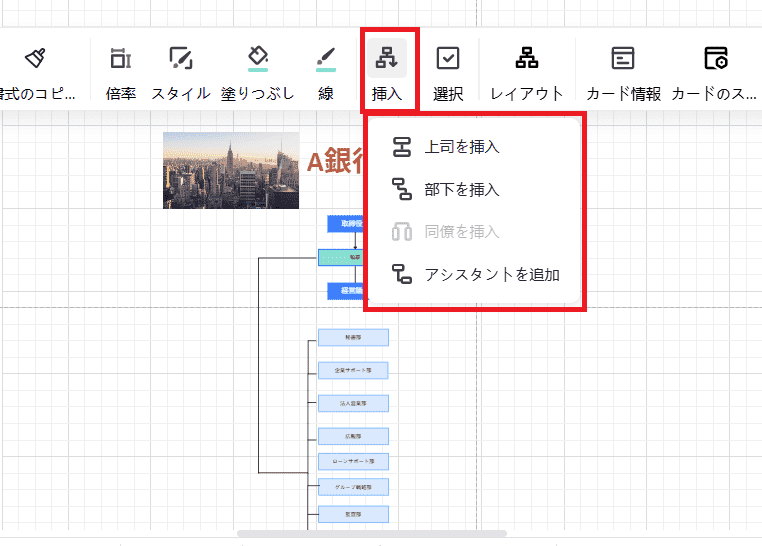
Task: Select the blue 取締役 org chart box
Action: tap(346, 224)
